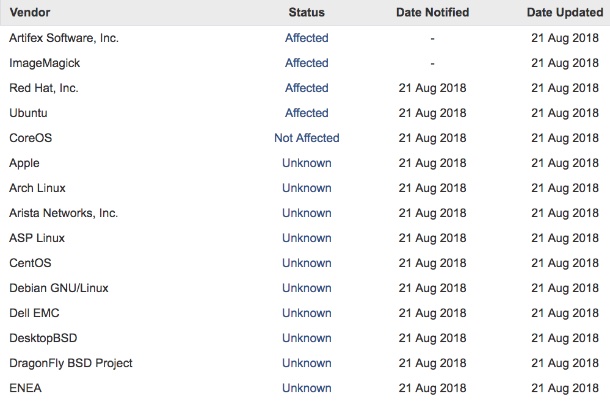Open Ubuntu's Affected status link
Image resolution: width=610 pixels, height=402 pixels.
(307, 113)
